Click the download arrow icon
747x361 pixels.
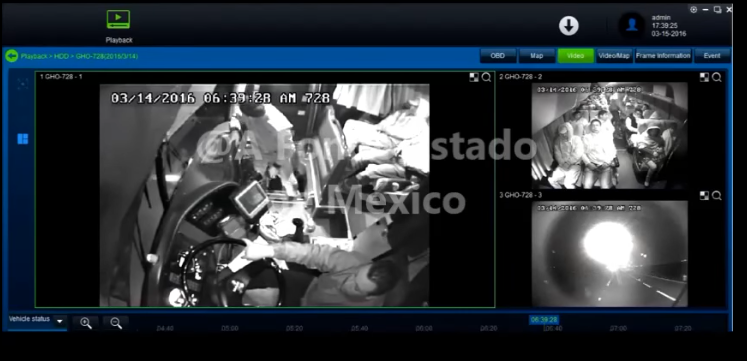pyautogui.click(x=568, y=26)
